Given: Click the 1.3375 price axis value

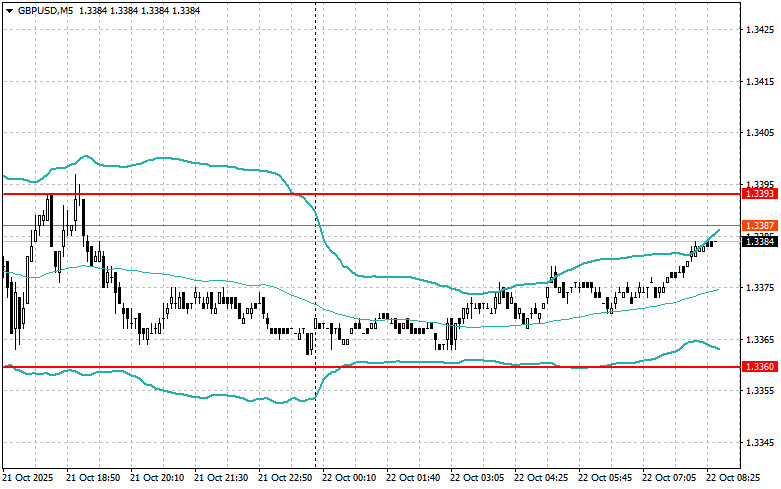Looking at the screenshot, I should pyautogui.click(x=760, y=288).
